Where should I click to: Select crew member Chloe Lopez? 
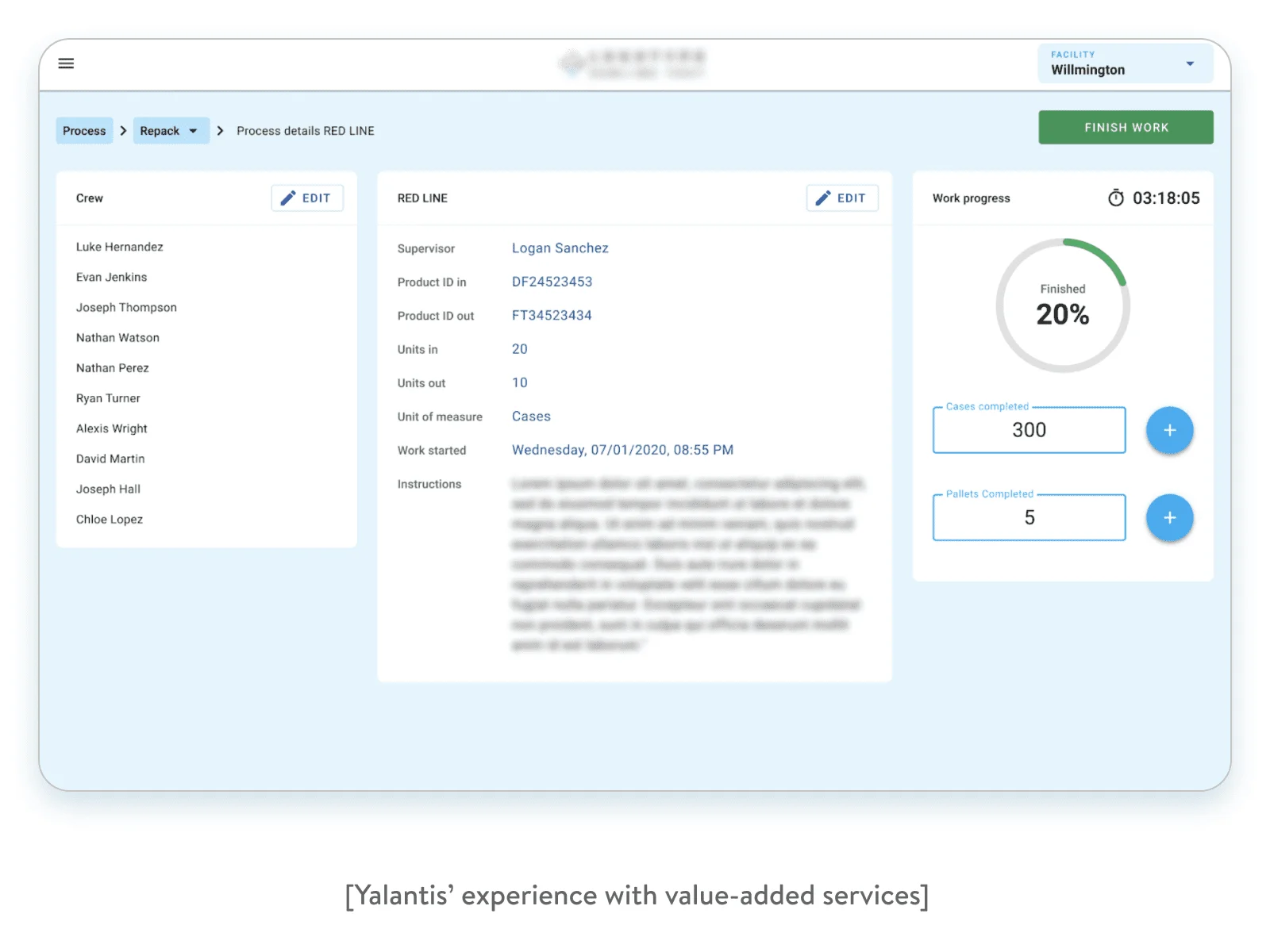[x=110, y=520]
